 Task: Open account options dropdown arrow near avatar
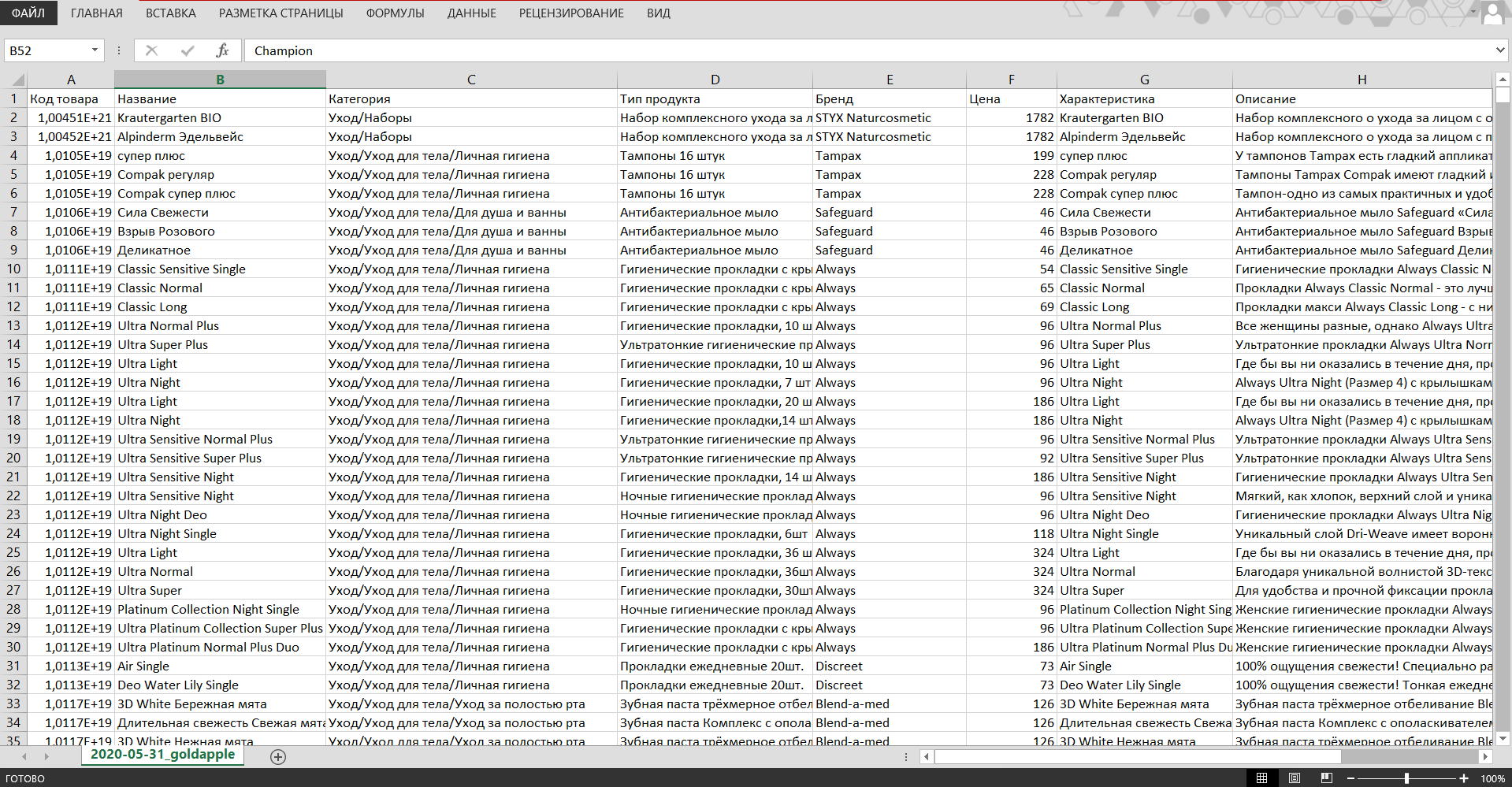point(1473,12)
